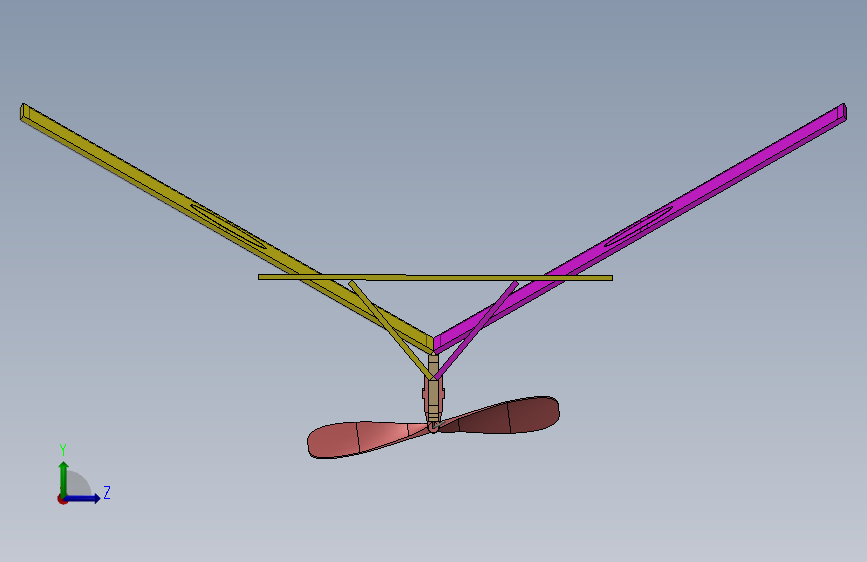Select the horizontal yellow cross spar
The height and width of the screenshot is (562, 867).
click(435, 277)
